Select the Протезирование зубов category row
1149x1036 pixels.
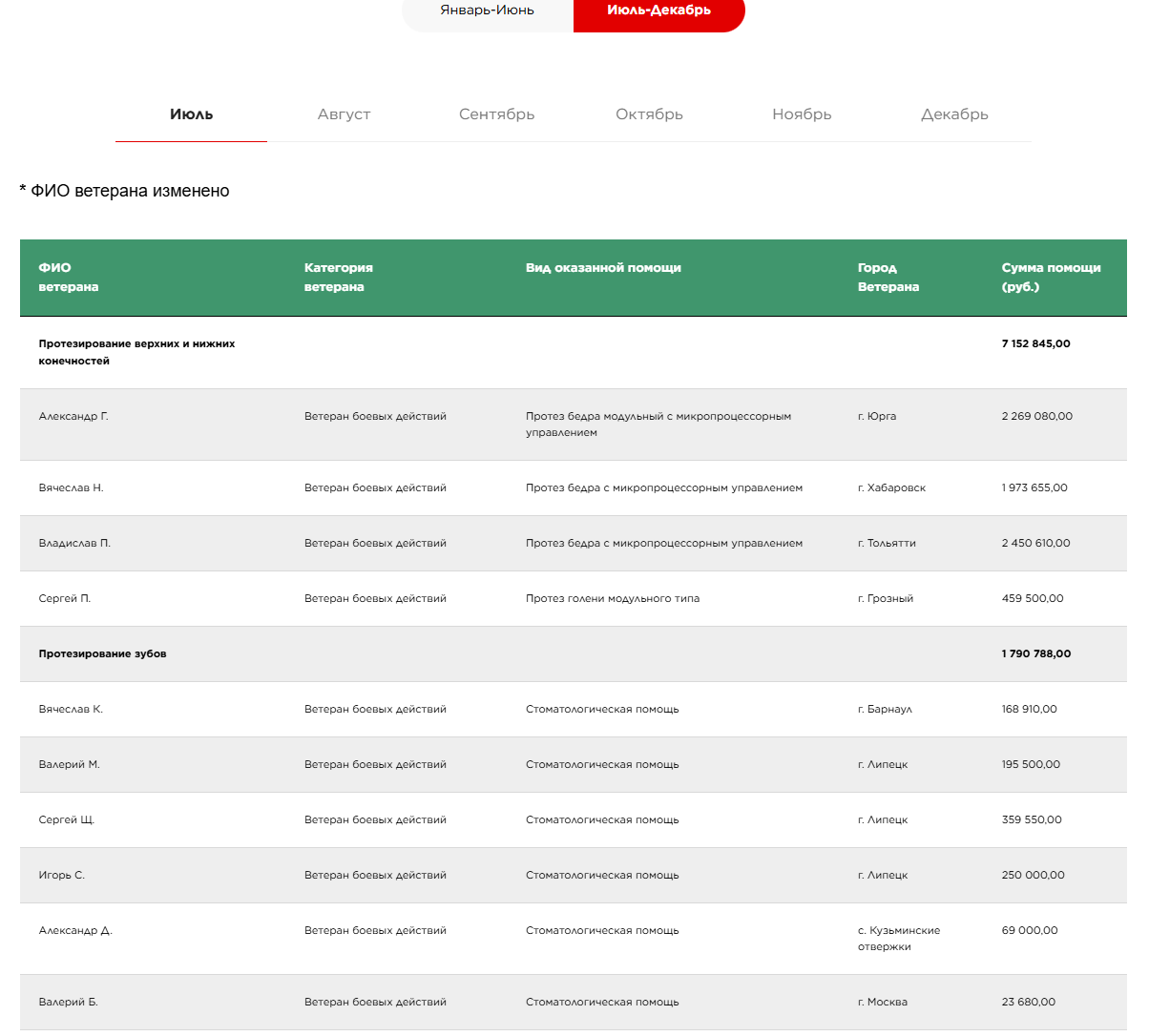pos(102,653)
